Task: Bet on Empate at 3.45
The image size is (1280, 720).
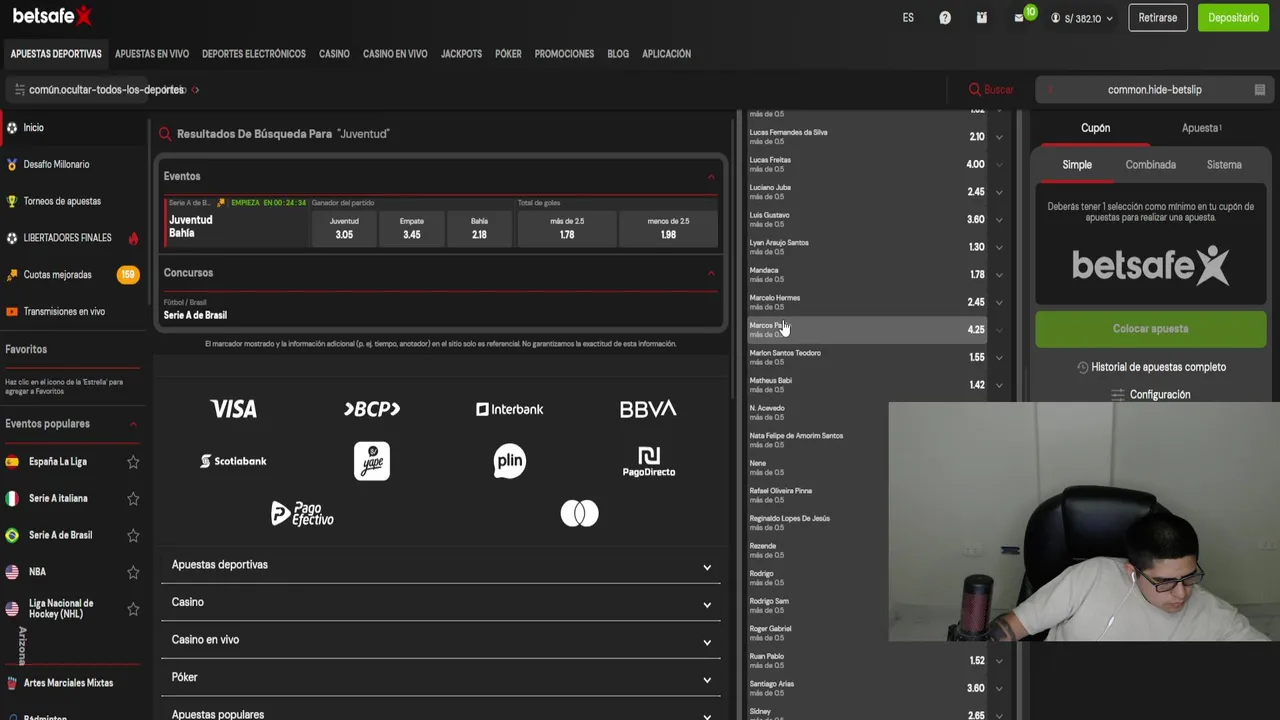Action: click(412, 229)
